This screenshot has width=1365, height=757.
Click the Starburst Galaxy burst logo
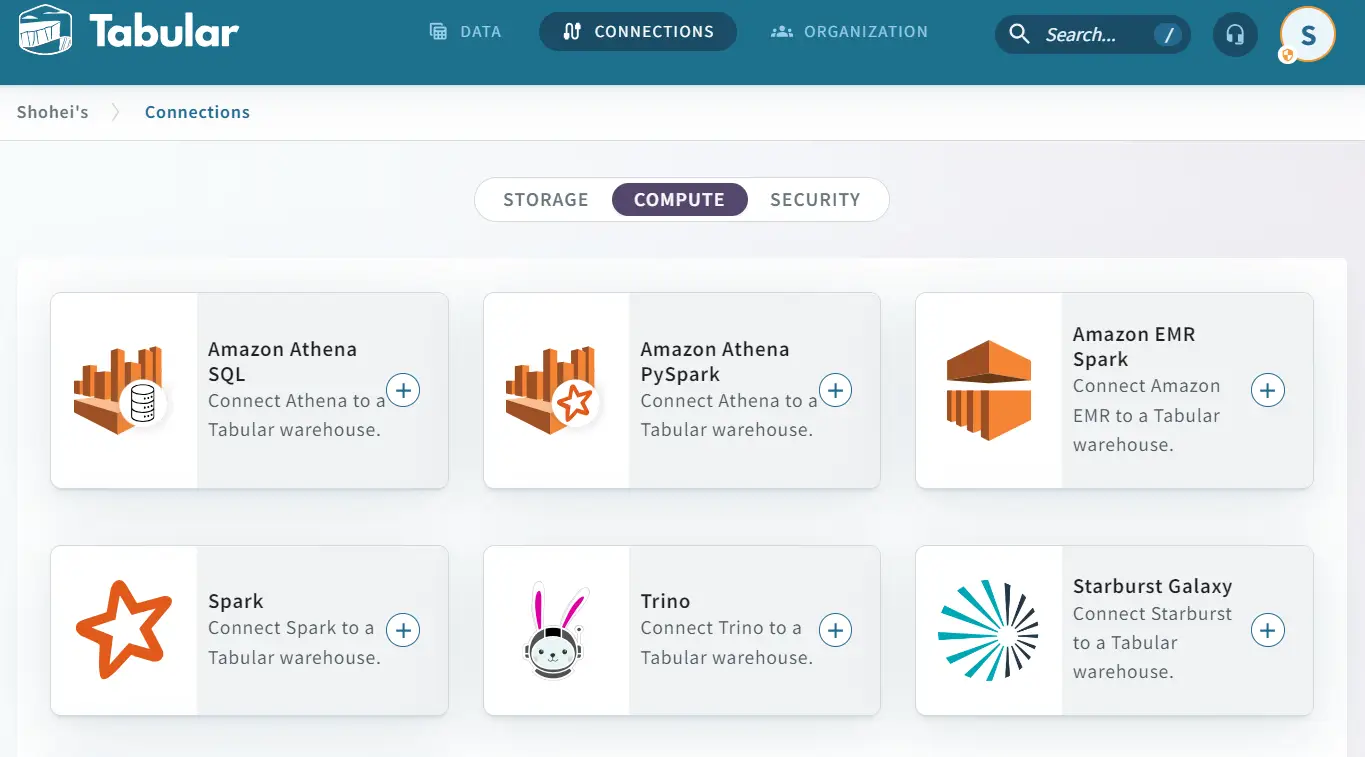pyautogui.click(x=989, y=630)
